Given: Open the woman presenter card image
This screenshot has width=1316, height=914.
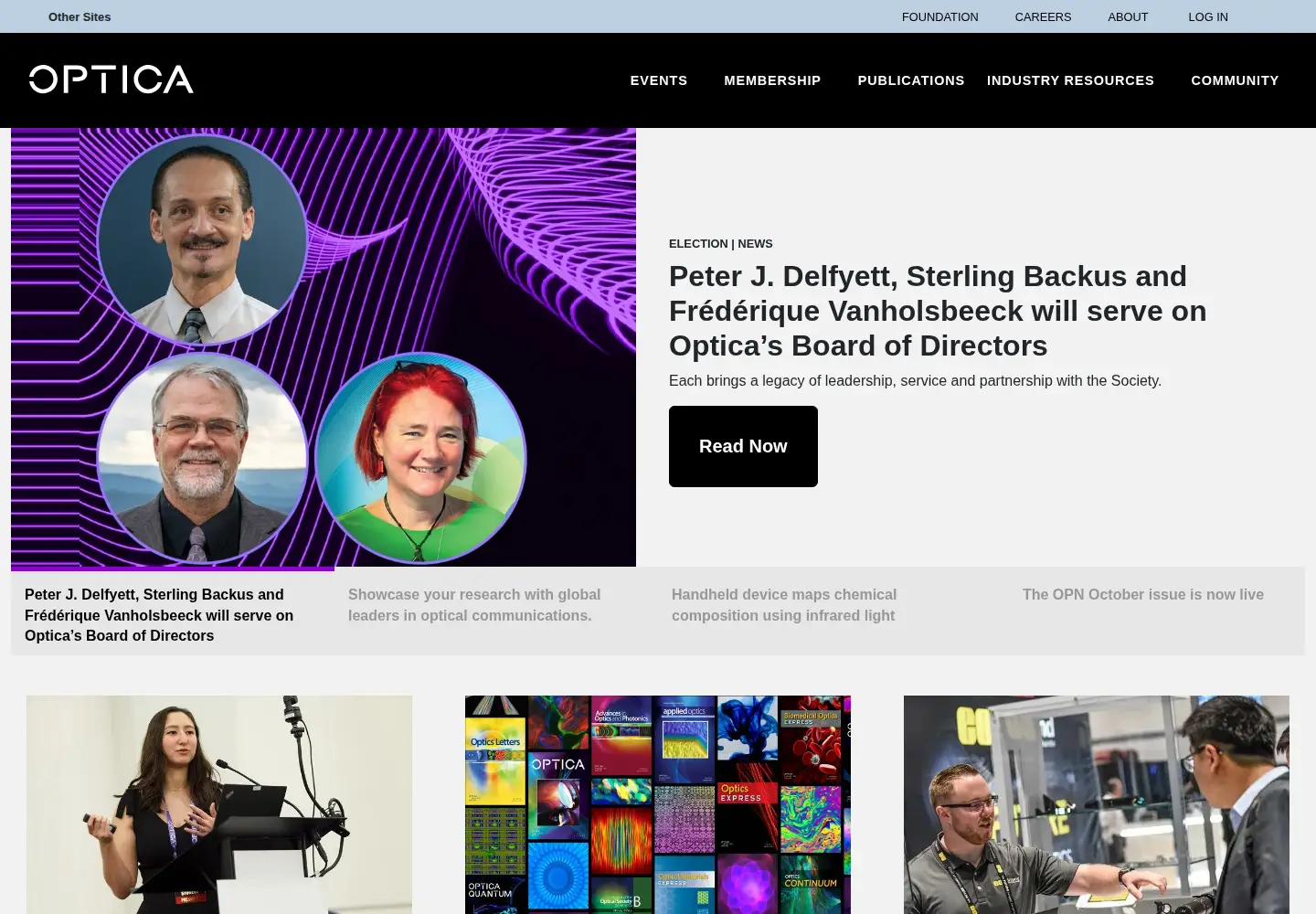Looking at the screenshot, I should pos(219,804).
